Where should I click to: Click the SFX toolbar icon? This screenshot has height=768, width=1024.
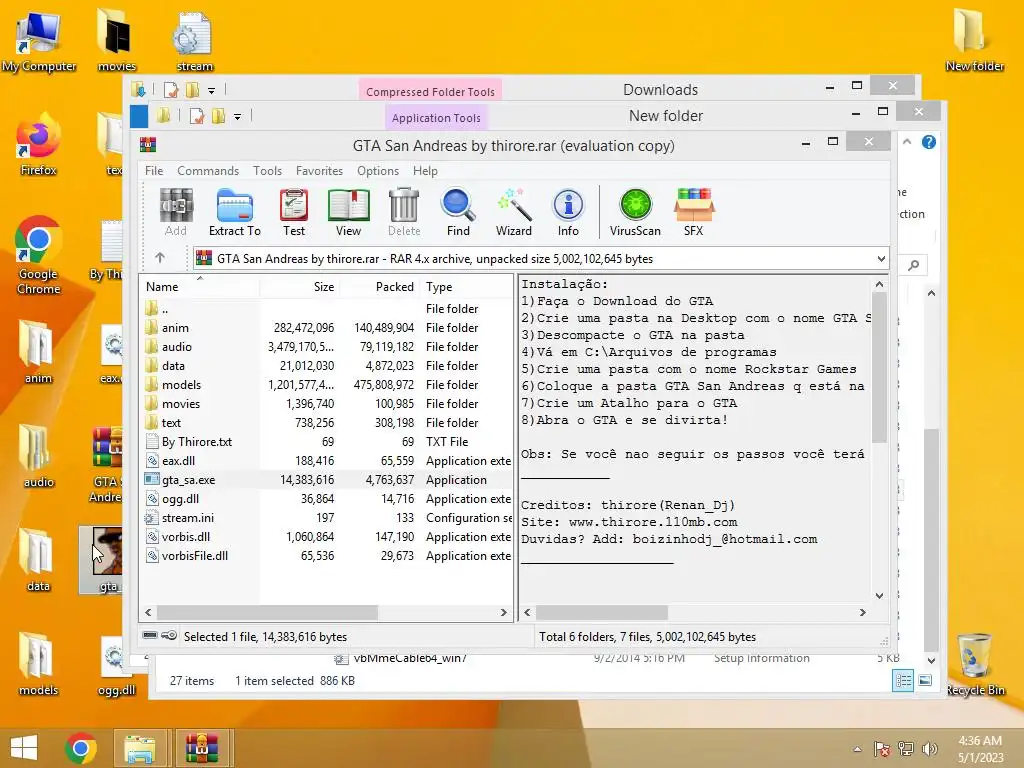pos(694,212)
